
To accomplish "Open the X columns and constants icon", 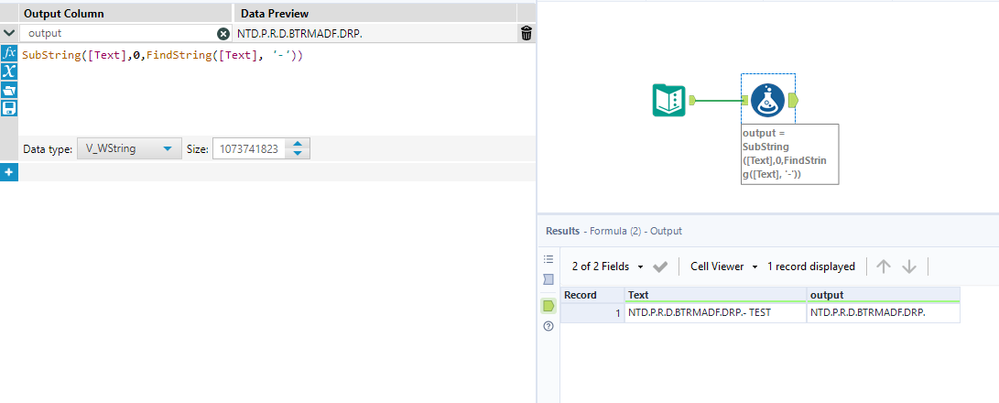I will (x=10, y=71).
